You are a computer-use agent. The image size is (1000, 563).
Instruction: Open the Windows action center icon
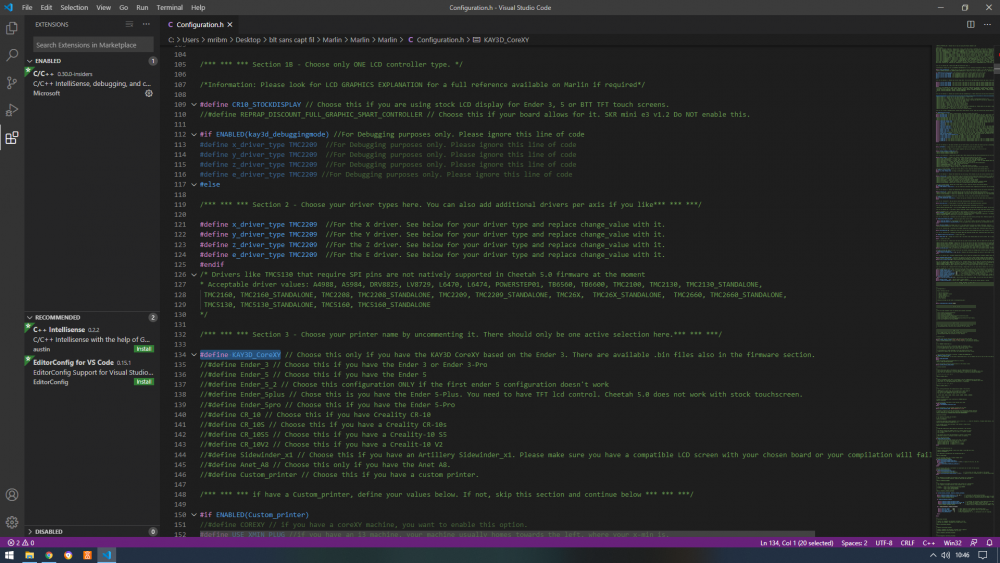(983, 555)
